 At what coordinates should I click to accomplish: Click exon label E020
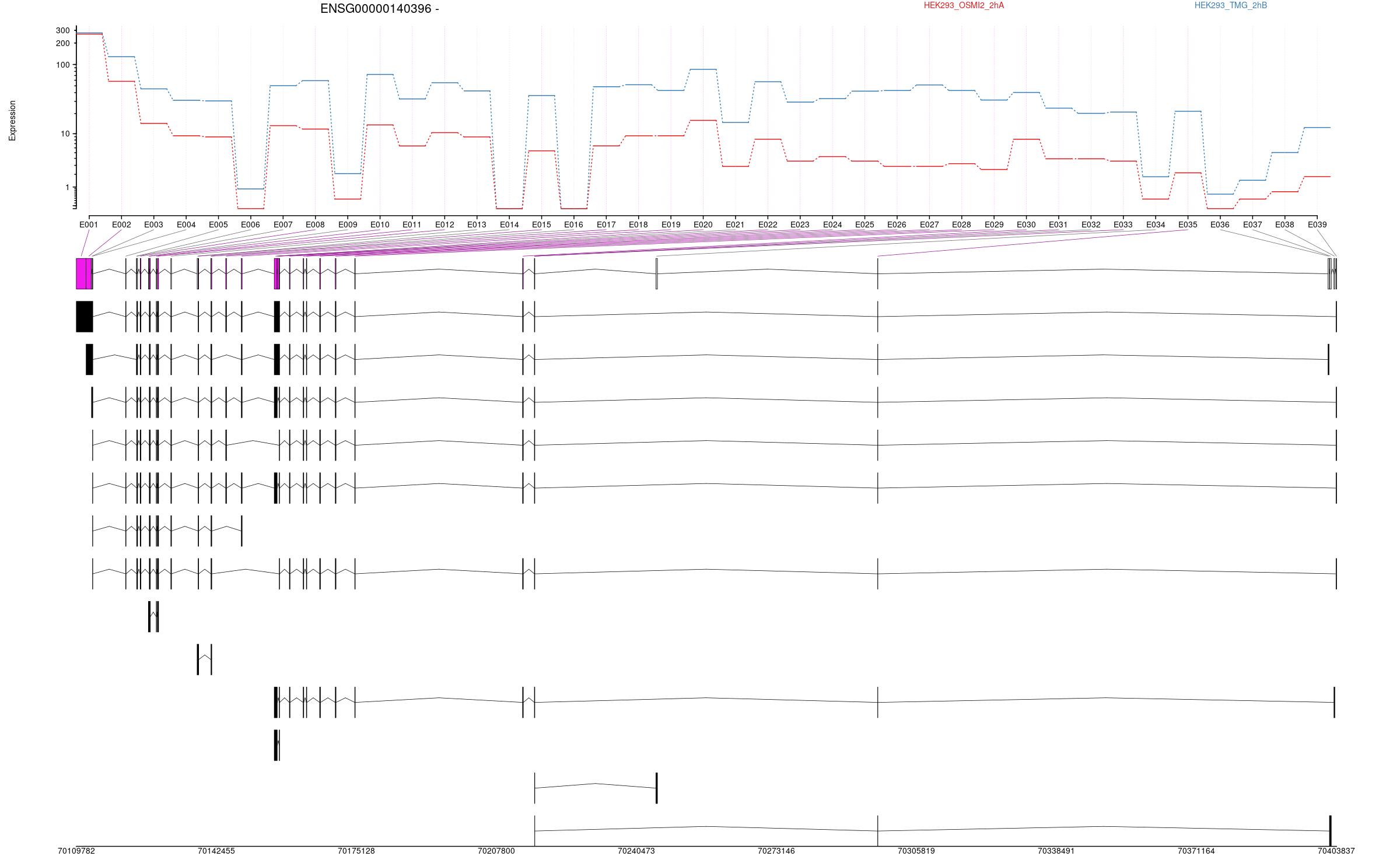coord(703,224)
